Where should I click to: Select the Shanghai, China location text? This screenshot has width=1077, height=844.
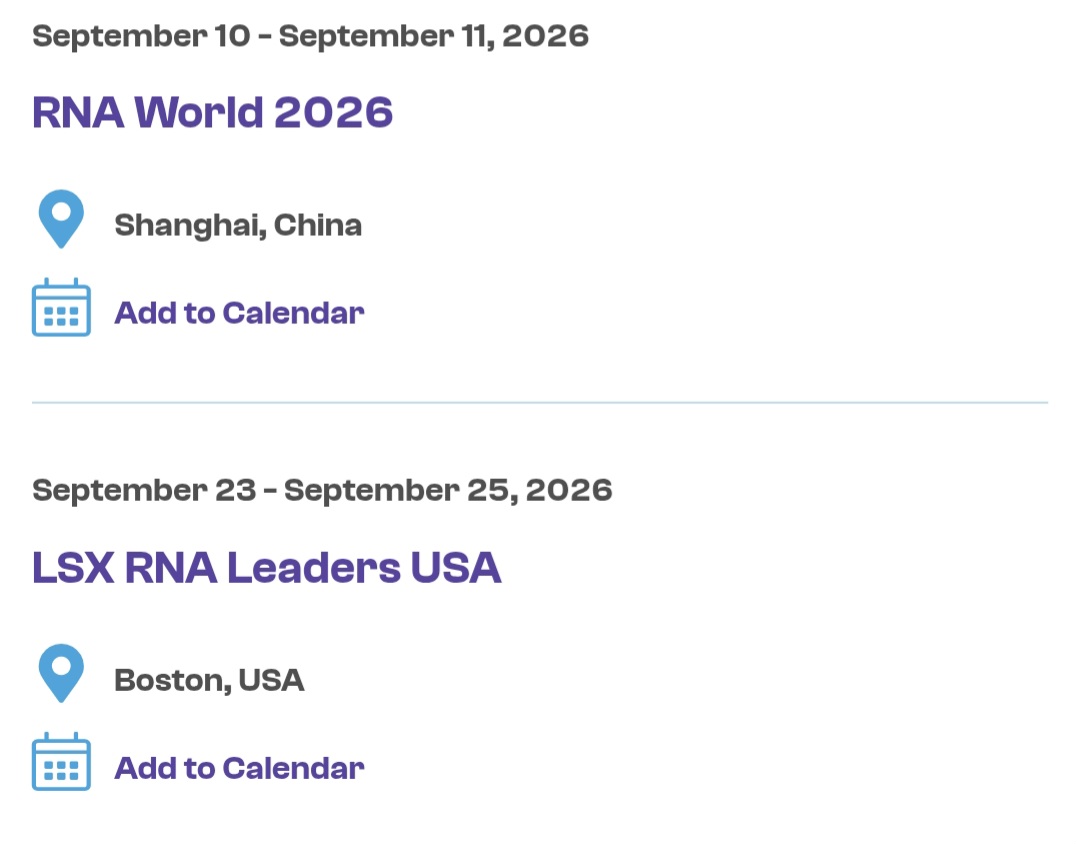238,226
